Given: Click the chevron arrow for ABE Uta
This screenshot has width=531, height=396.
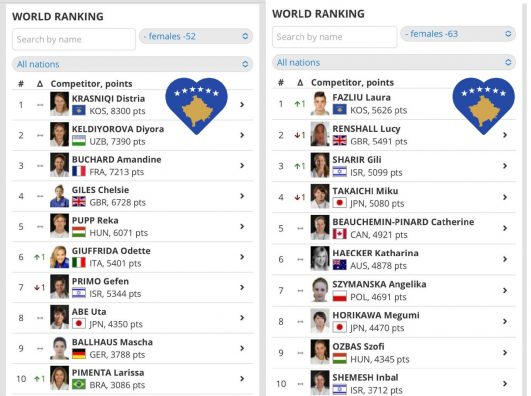Looking at the screenshot, I should tap(242, 318).
